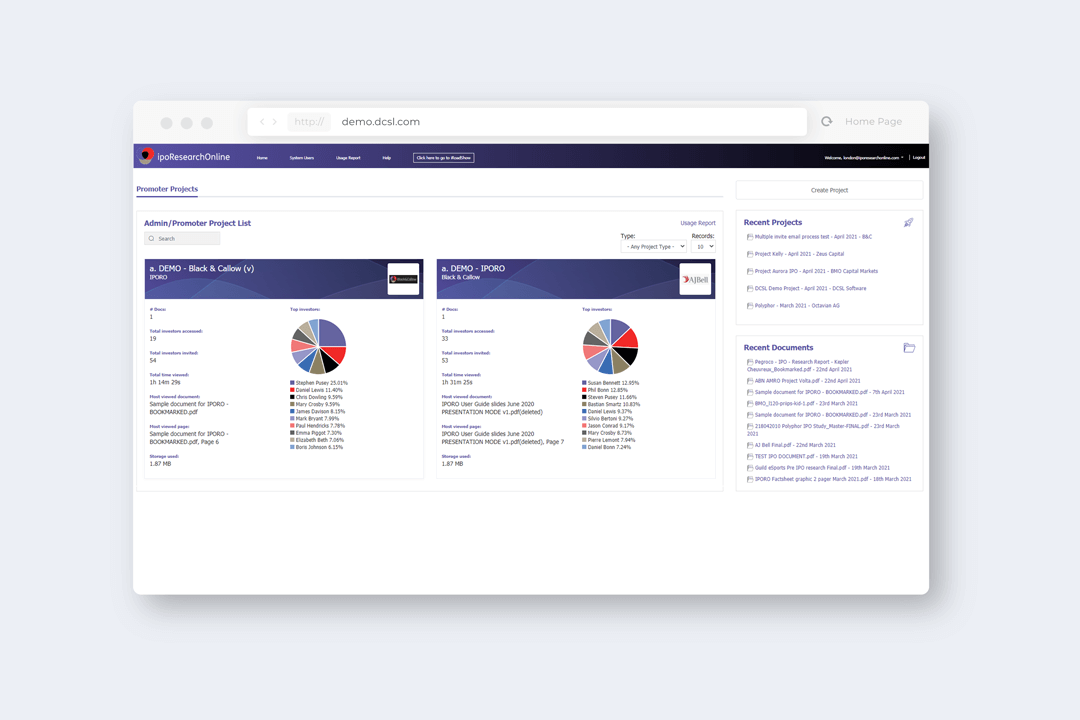Open 'Polyphor - March 2021 - Octavian AG'
The width and height of the screenshot is (1080, 720).
coord(797,306)
